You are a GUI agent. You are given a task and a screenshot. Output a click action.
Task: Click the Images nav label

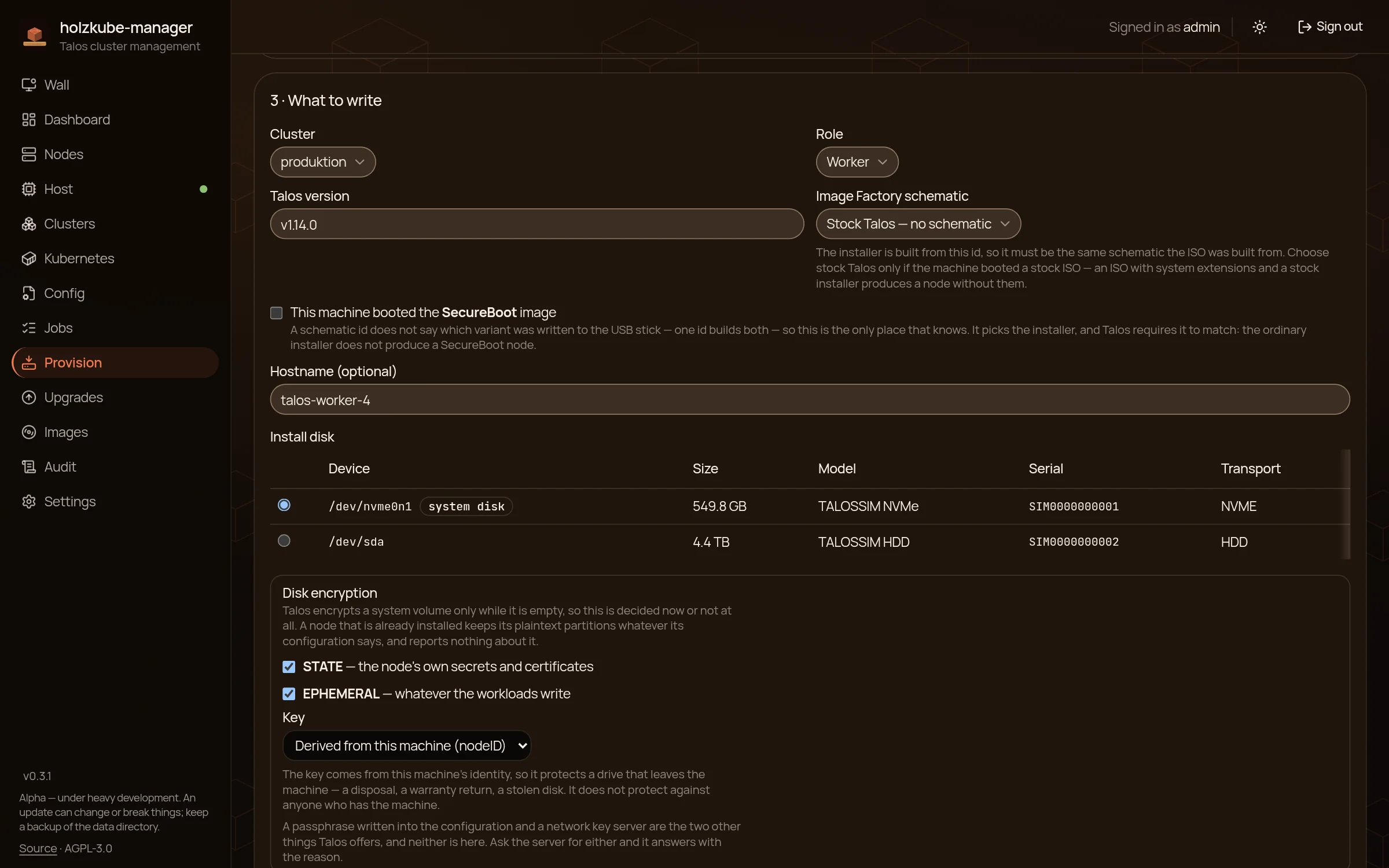coord(66,432)
